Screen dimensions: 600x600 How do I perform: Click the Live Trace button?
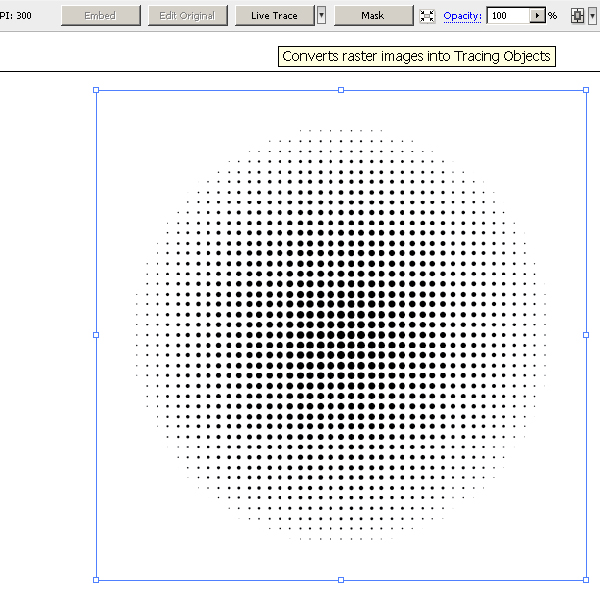coord(274,16)
